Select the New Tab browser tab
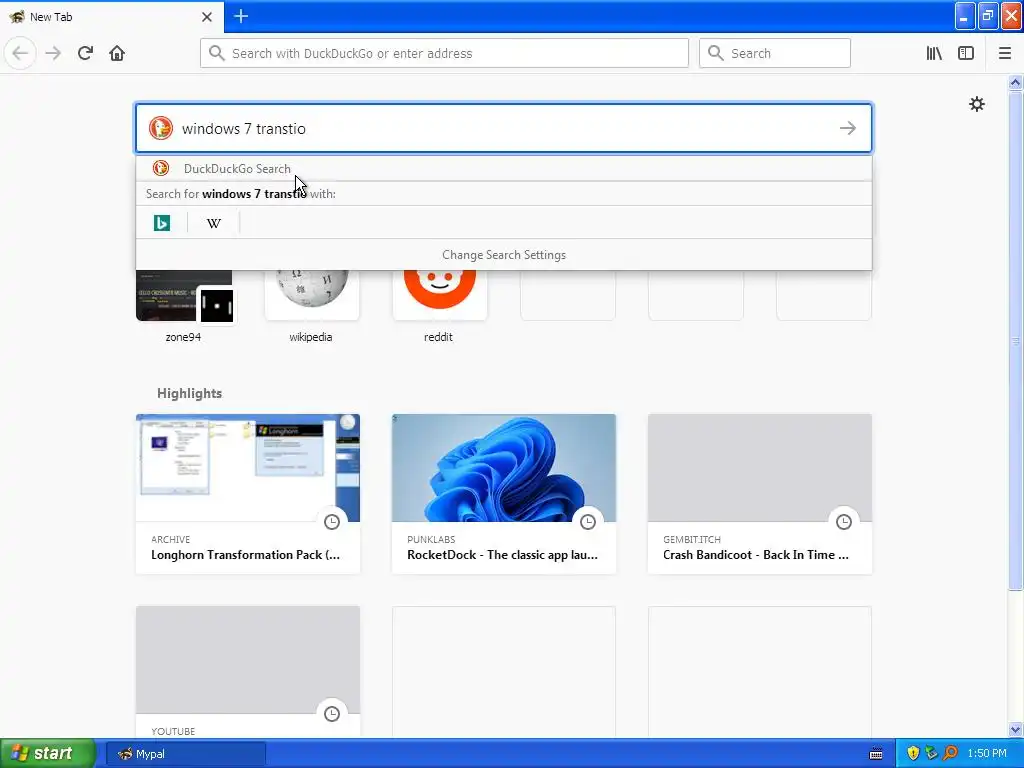 point(111,17)
